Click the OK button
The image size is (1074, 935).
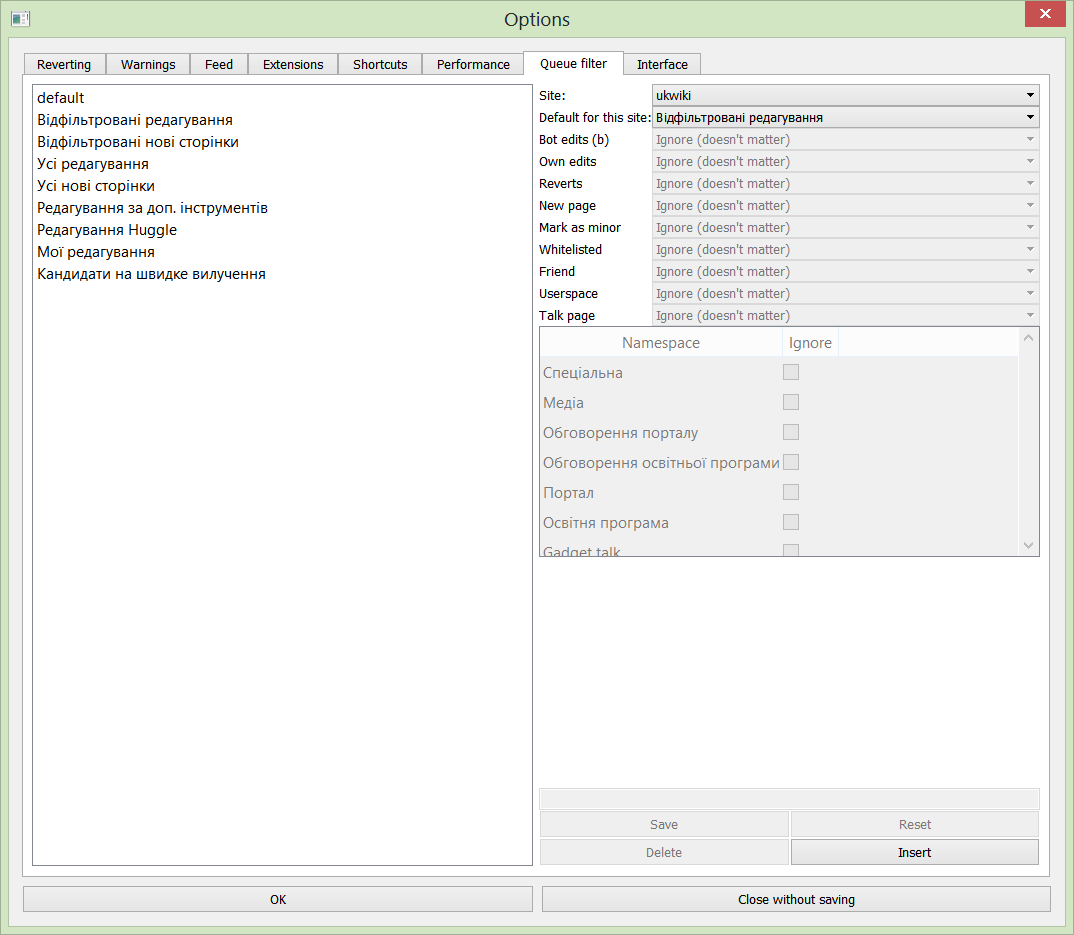(x=278, y=899)
